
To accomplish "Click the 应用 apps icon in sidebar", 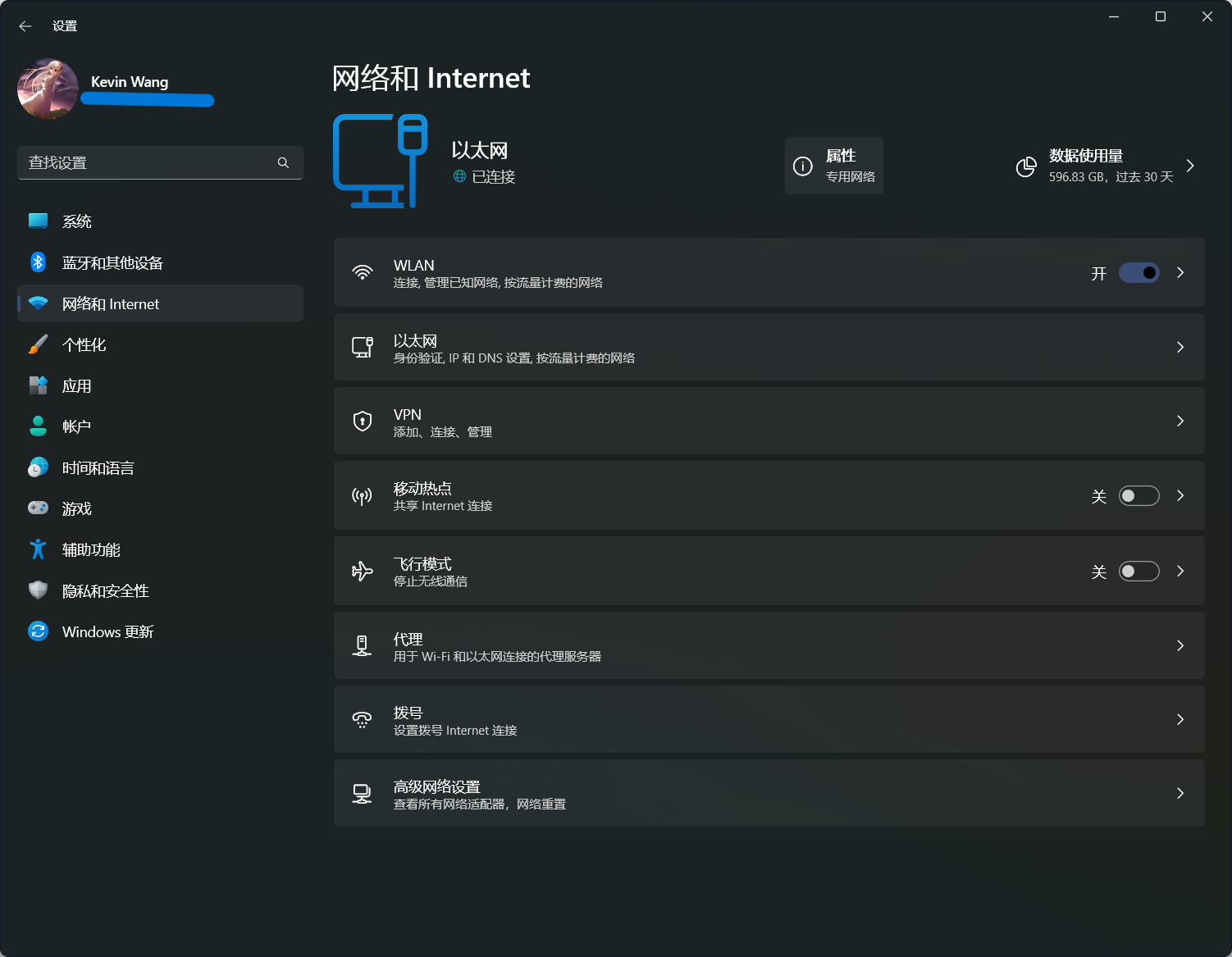I will pos(38,385).
